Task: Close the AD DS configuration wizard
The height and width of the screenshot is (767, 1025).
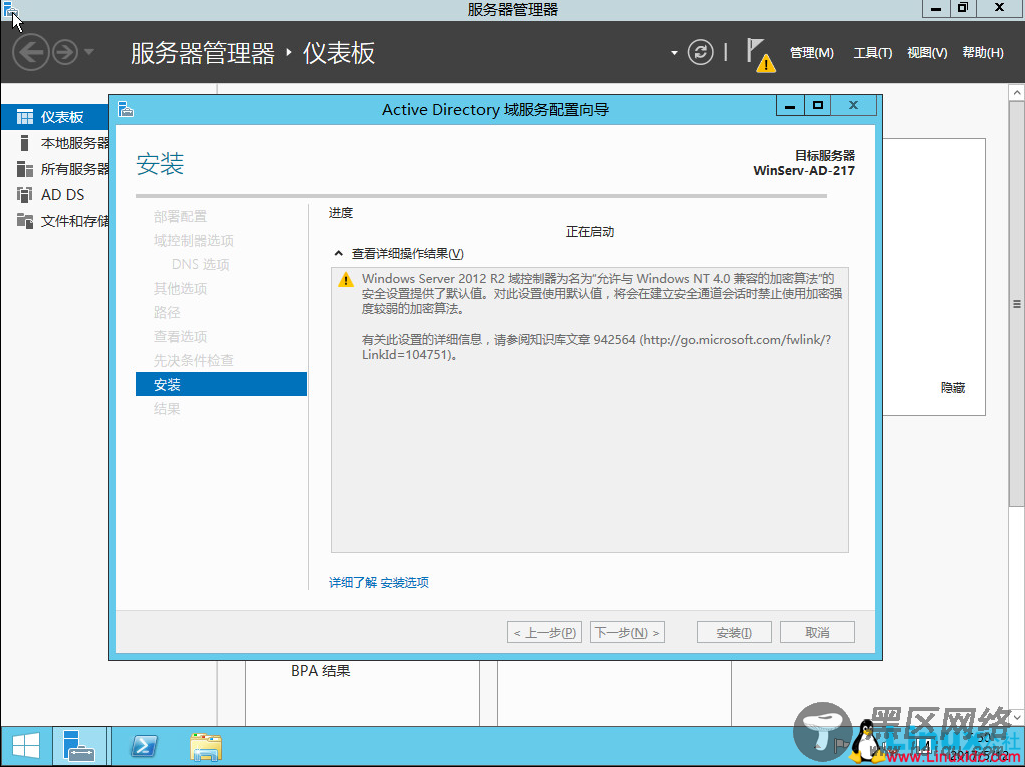Action: [x=853, y=105]
